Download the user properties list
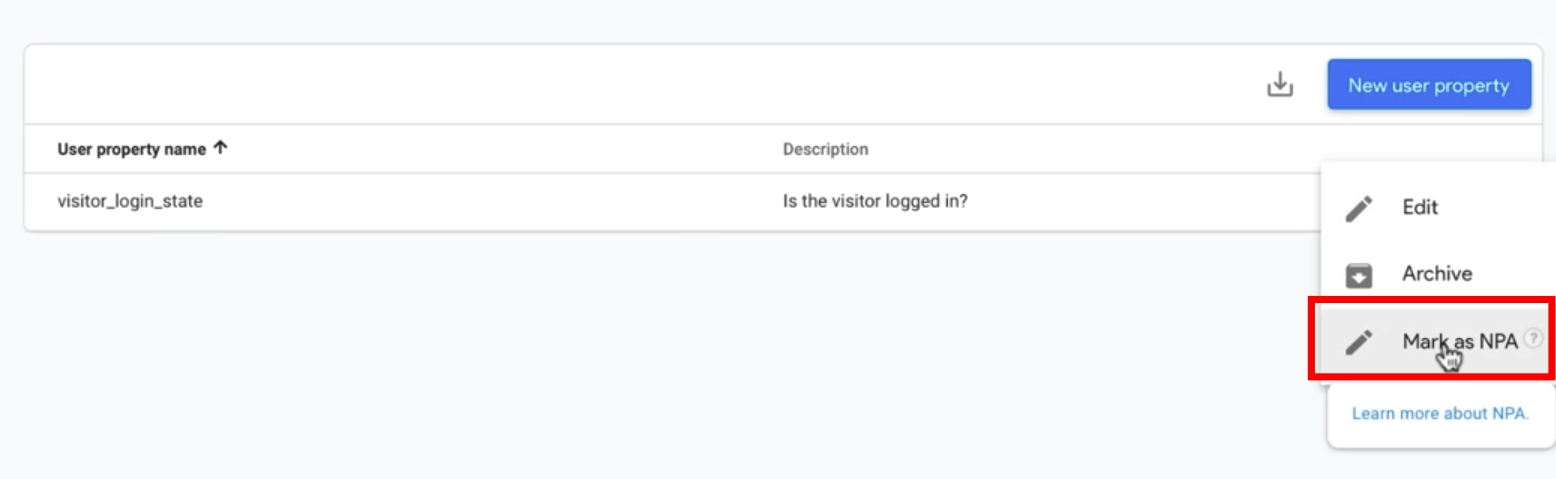 1280,85
